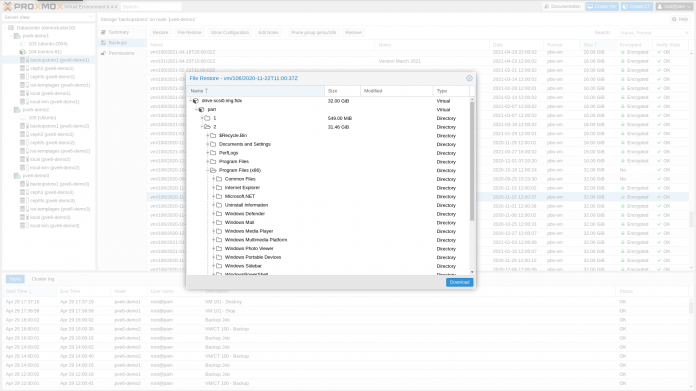696x391 pixels.
Task: Click the Windows Media Player folder icon
Action: click(x=219, y=231)
